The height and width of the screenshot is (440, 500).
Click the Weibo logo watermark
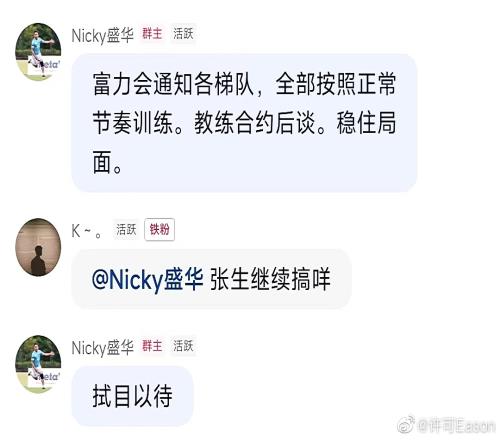(406, 425)
